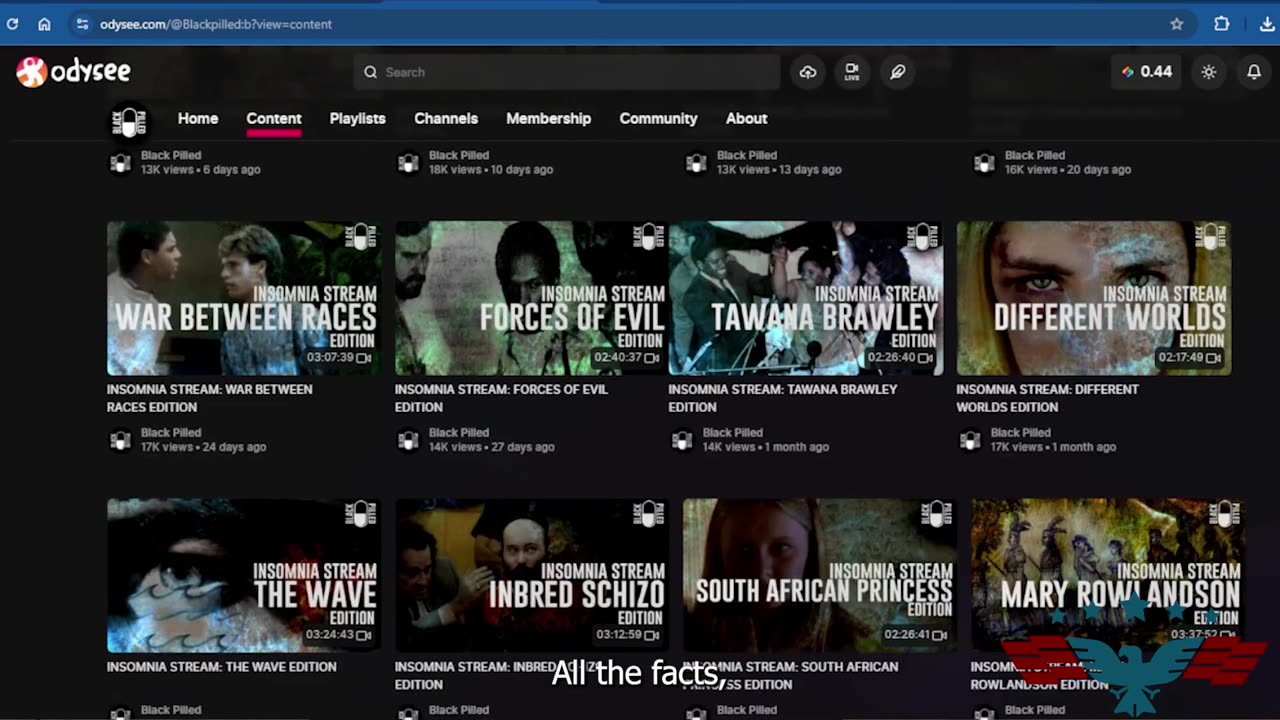This screenshot has width=1280, height=720.
Task: Open the post editor feather icon
Action: pyautogui.click(x=897, y=72)
